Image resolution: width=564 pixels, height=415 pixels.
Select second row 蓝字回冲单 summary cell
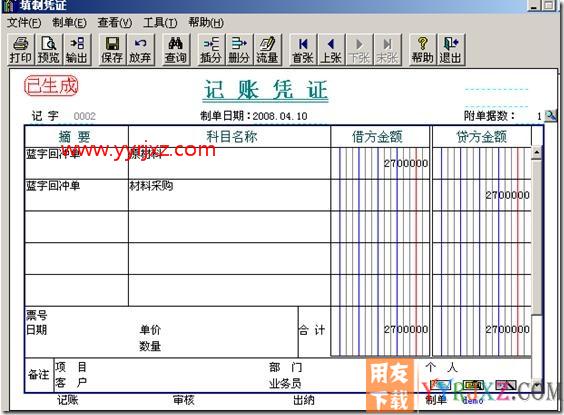click(x=76, y=195)
